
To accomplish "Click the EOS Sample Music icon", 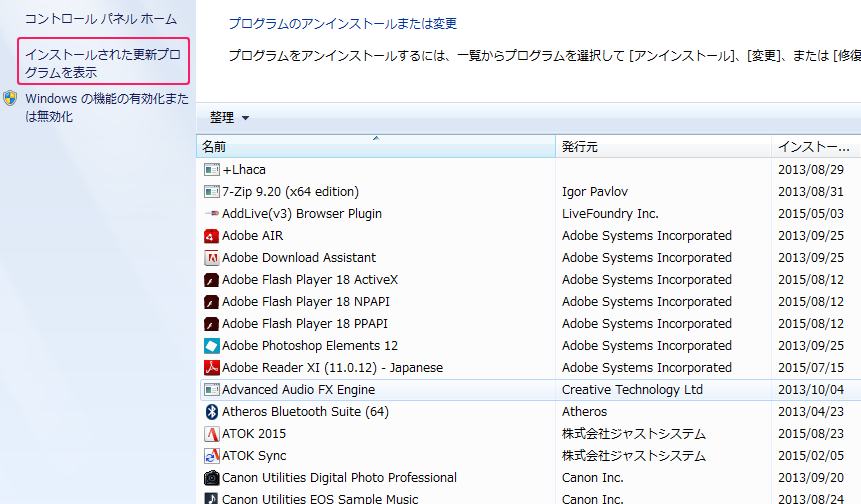I will 211,499.
